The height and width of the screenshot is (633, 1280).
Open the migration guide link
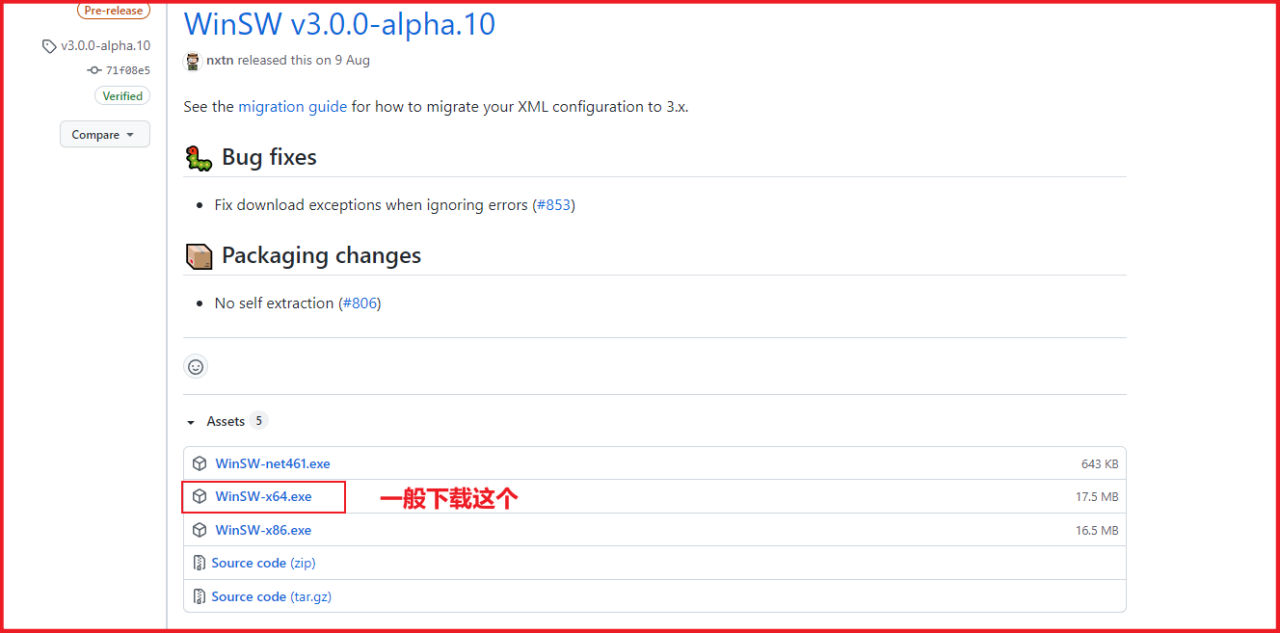pyautogui.click(x=292, y=107)
